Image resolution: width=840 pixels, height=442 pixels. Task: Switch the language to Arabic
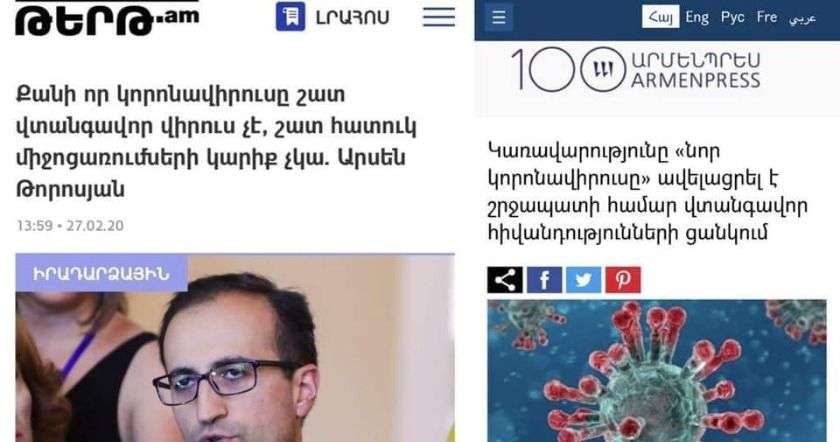[x=802, y=19]
